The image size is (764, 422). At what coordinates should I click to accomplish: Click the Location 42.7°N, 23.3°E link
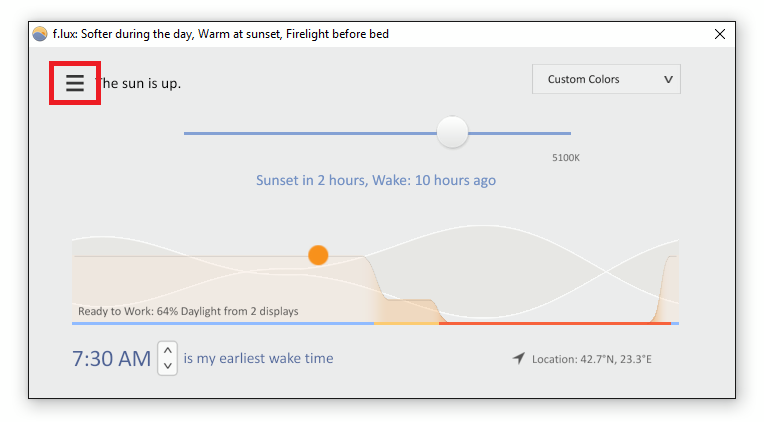(592, 359)
